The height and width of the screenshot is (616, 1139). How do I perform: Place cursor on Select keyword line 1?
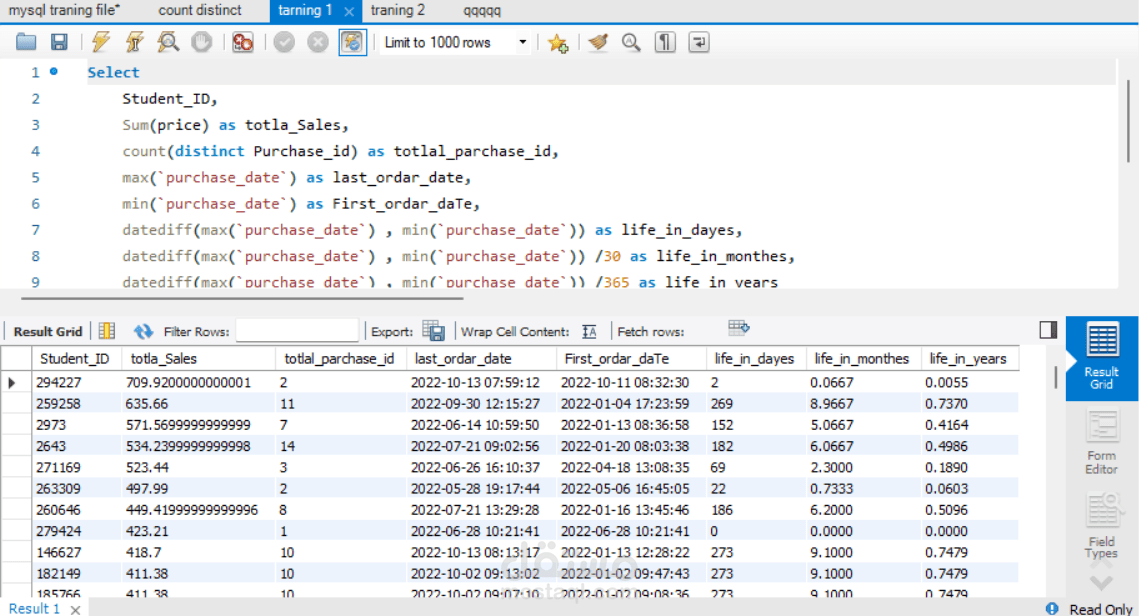pos(113,72)
